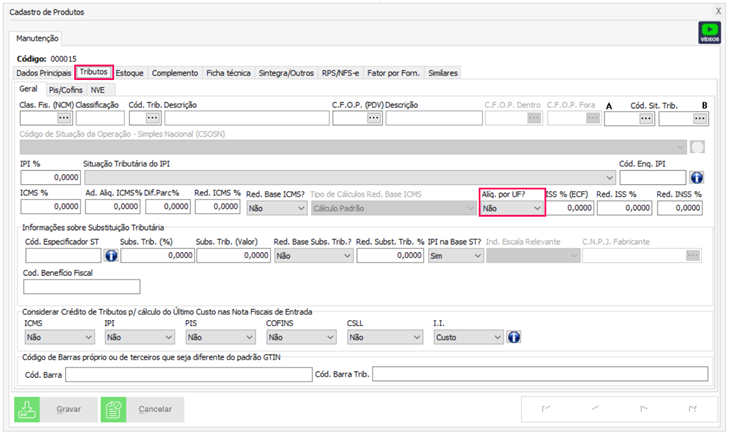Click info icon beside I.I. Custo dropdown
The image size is (730, 435).
pyautogui.click(x=514, y=337)
